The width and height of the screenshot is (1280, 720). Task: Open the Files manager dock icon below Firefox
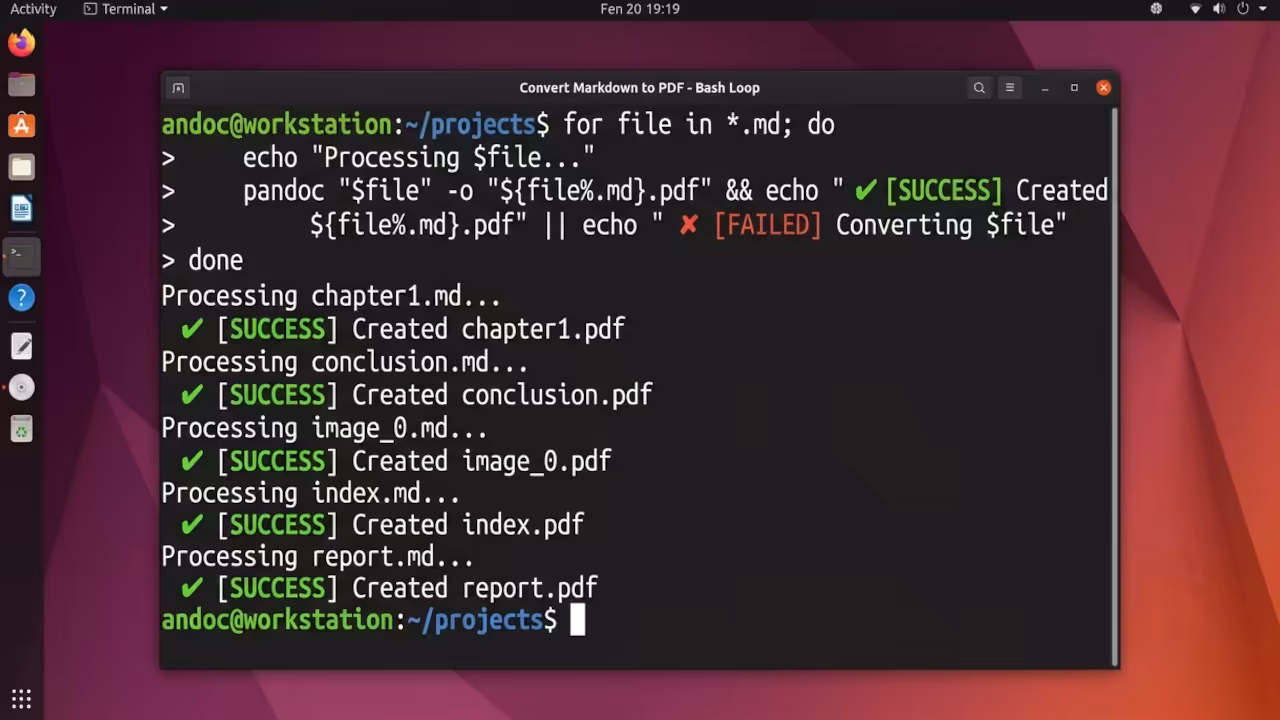point(21,84)
